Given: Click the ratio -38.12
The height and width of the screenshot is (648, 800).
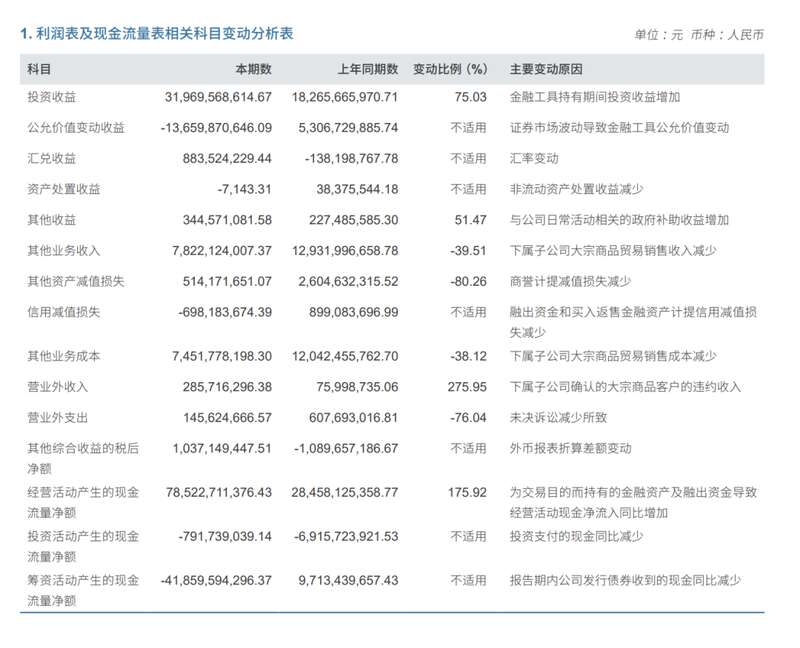Looking at the screenshot, I should [x=468, y=356].
